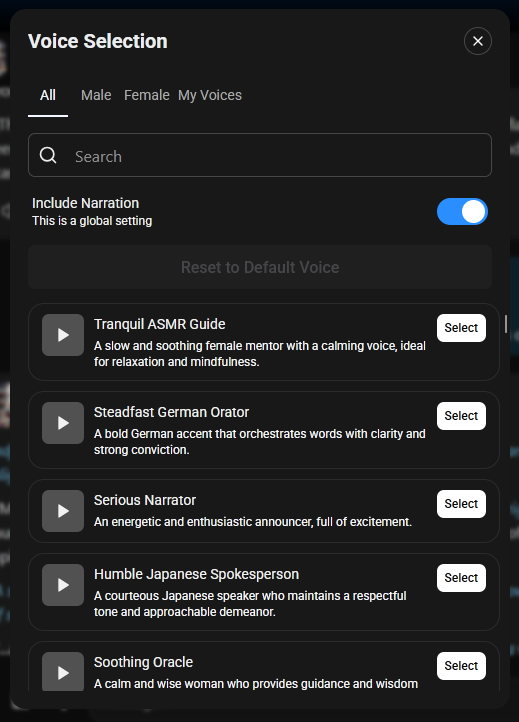Choose the Serious Narrator voice
The image size is (519, 722).
461,504
